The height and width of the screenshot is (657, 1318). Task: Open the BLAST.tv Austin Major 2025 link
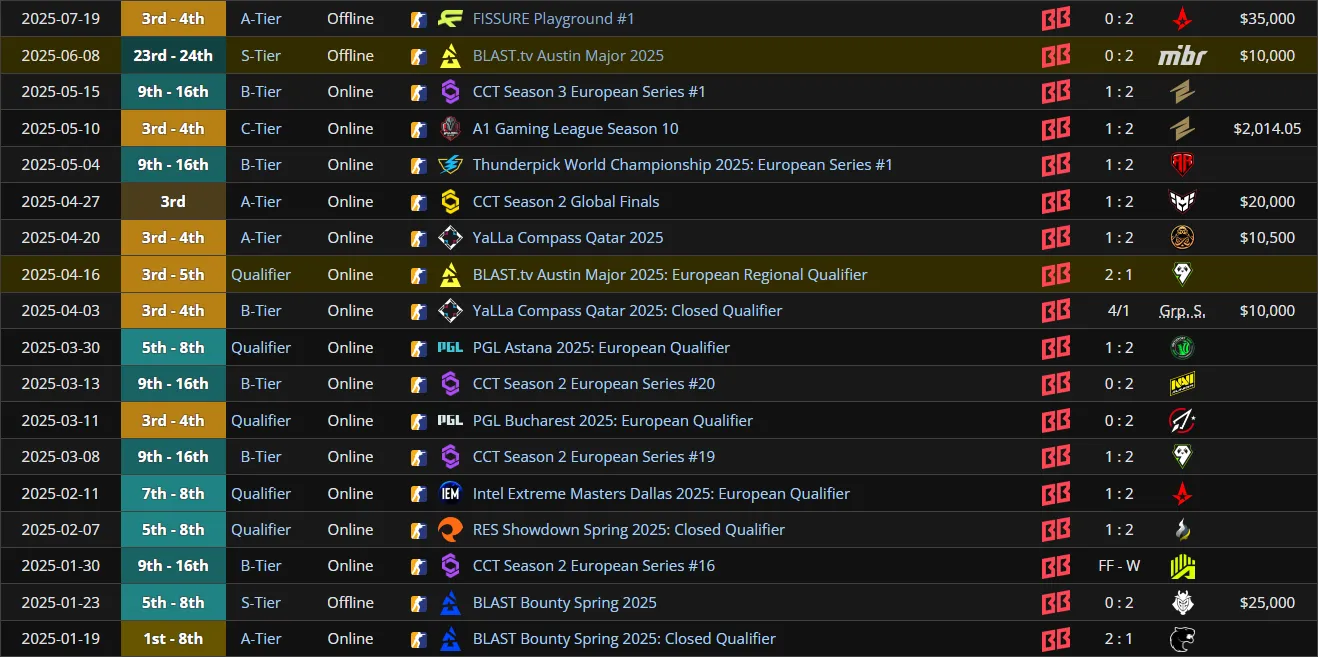point(568,56)
